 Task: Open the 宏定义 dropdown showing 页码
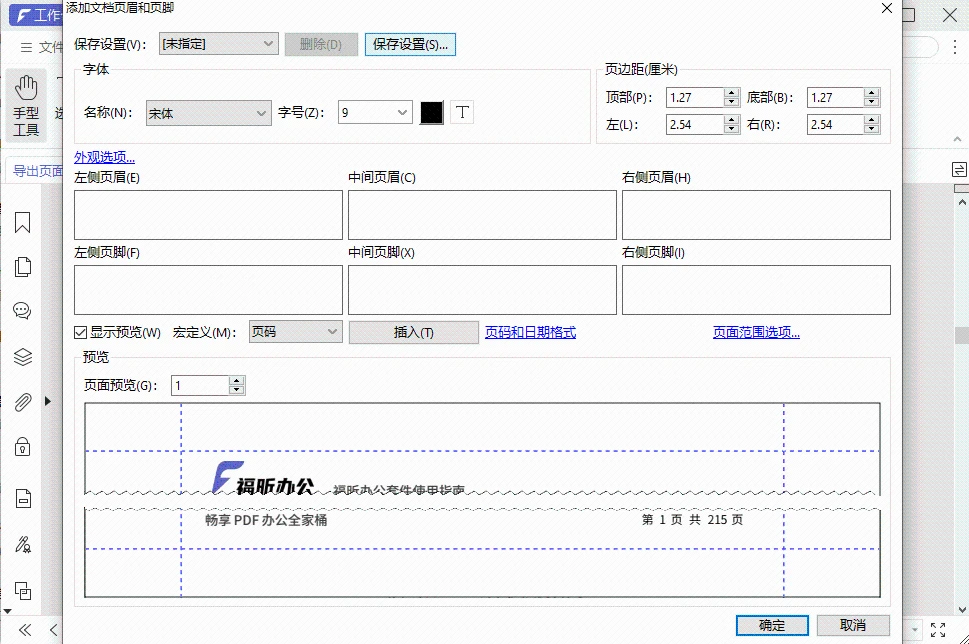(x=295, y=332)
